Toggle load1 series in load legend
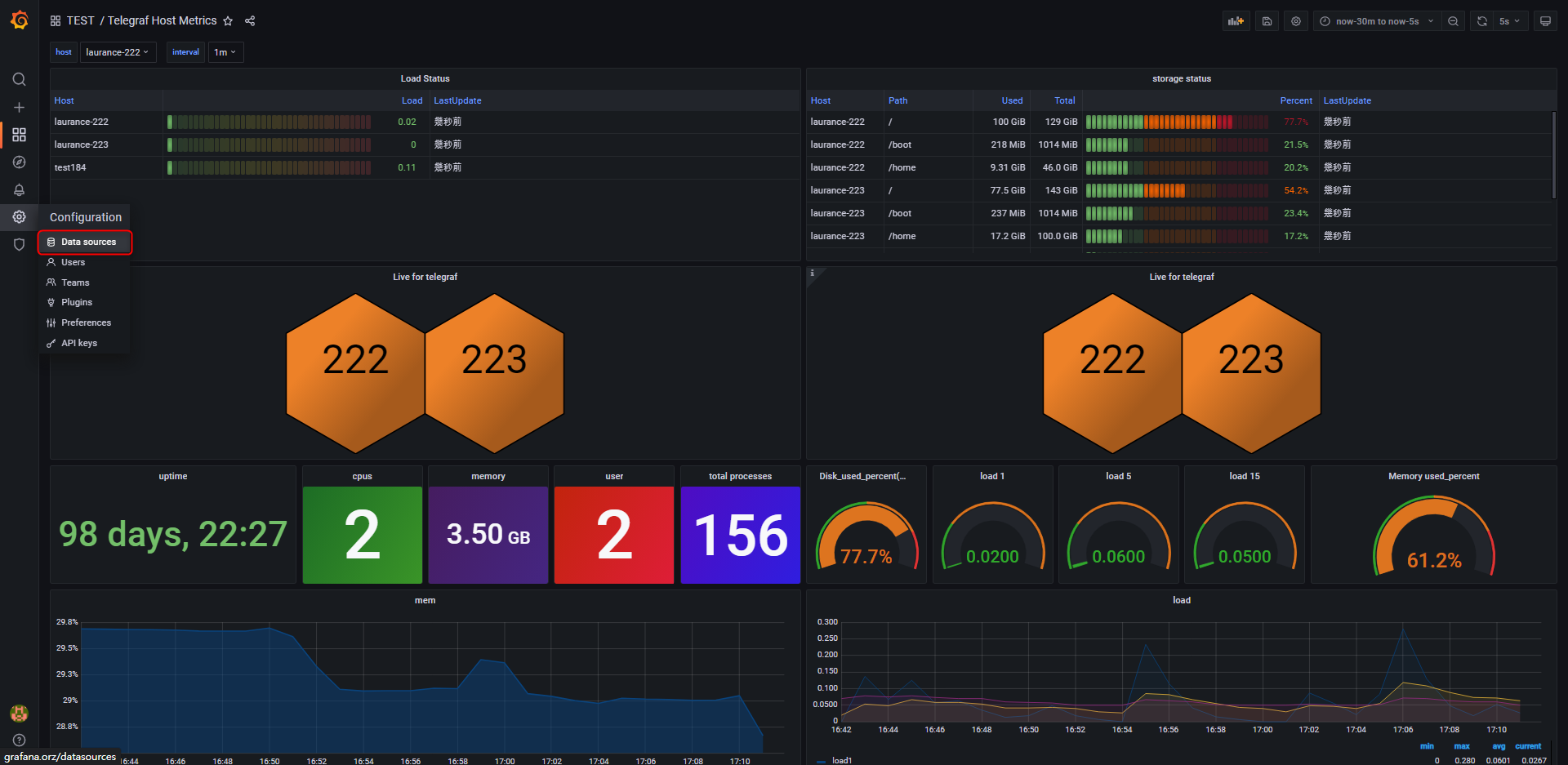This screenshot has height=765, width=1568. [x=841, y=760]
